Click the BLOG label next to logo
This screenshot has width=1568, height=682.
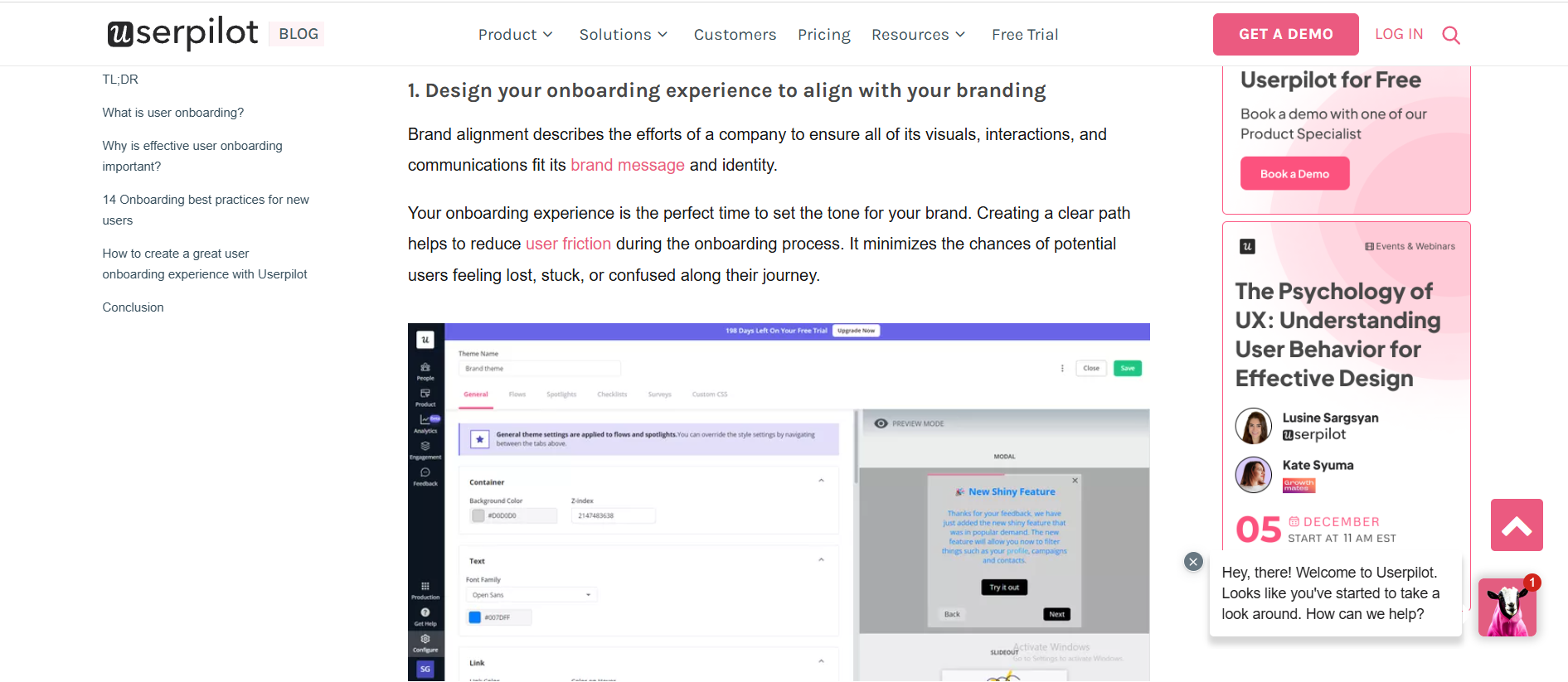point(299,34)
